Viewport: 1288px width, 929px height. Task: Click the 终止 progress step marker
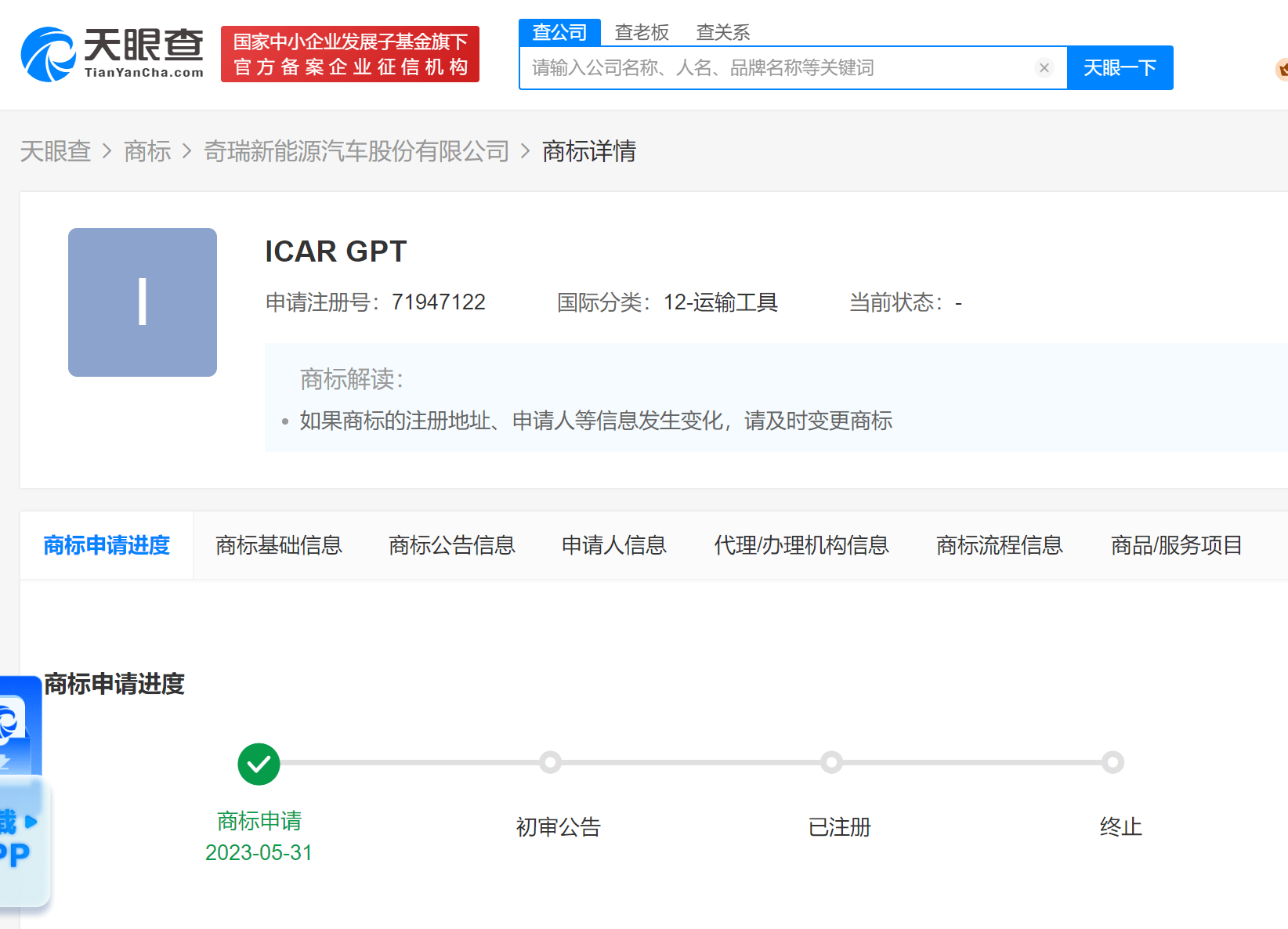[x=1113, y=762]
